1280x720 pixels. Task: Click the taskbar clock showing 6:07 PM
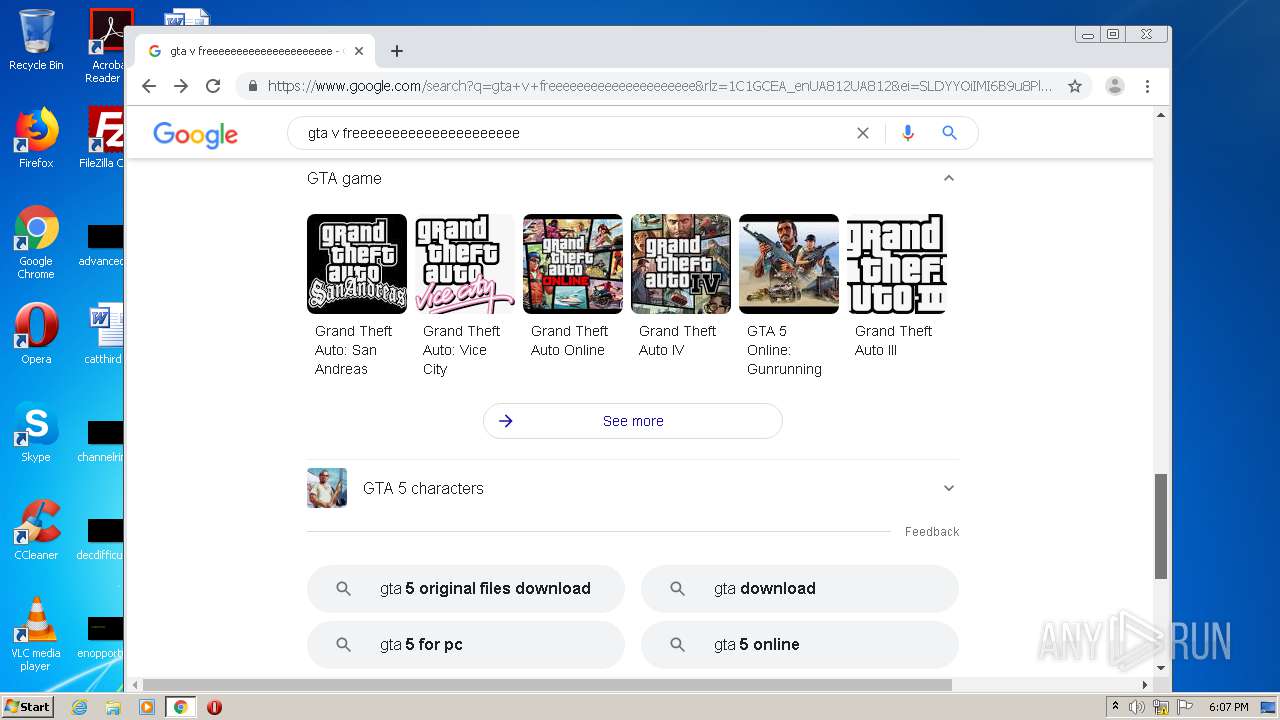click(x=1228, y=707)
